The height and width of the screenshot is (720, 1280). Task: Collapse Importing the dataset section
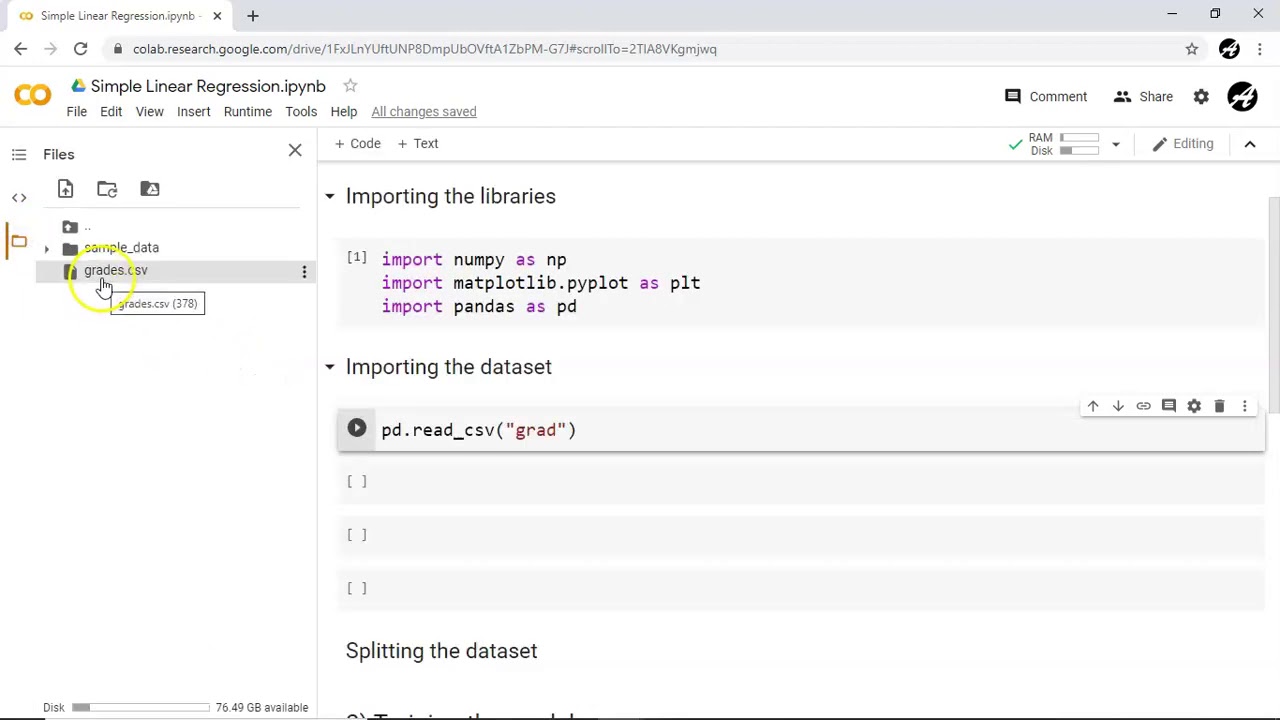pos(329,367)
